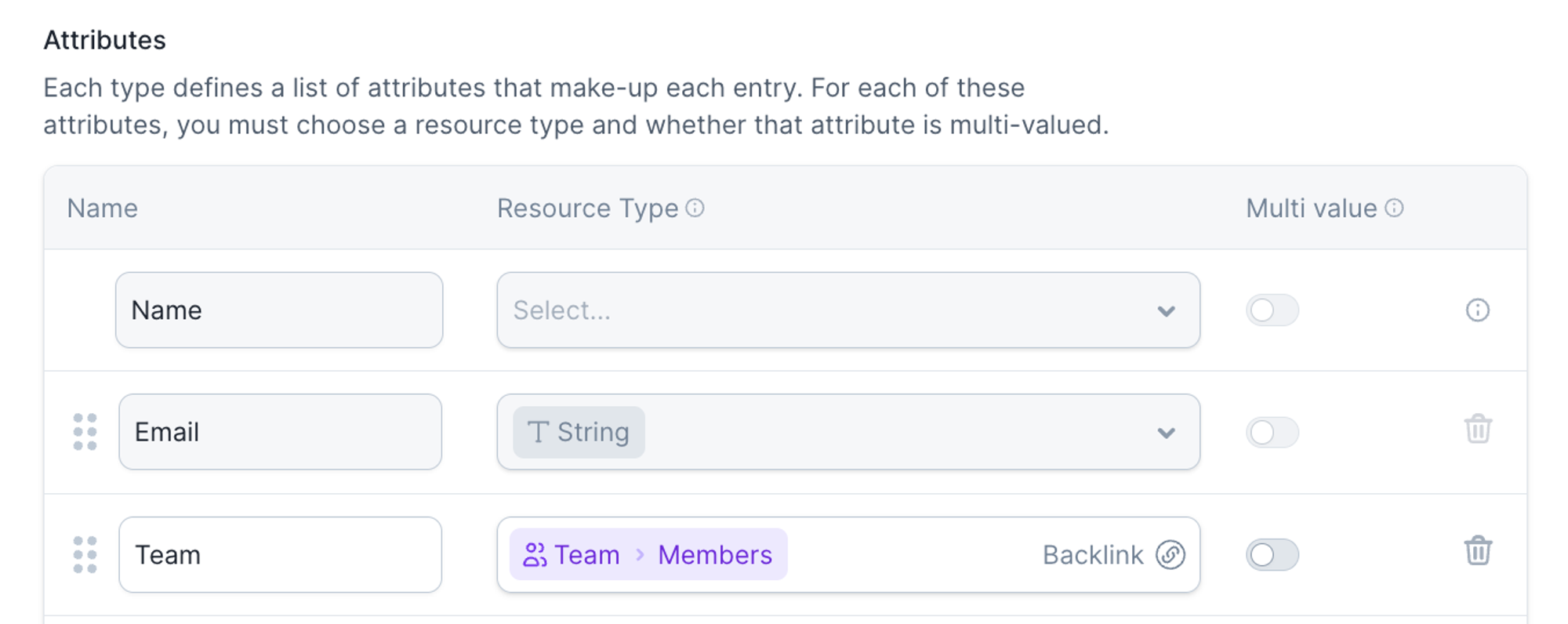The height and width of the screenshot is (624, 1568).
Task: Click the Email attribute name field
Action: (280, 432)
